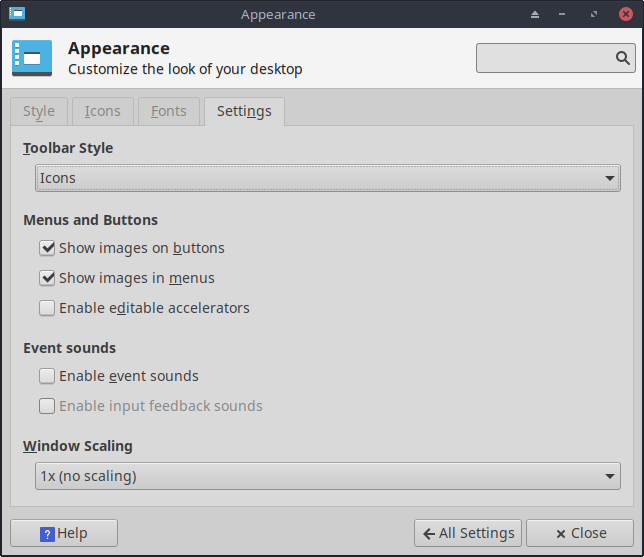Screen dimensions: 644x557
Task: Enable editable accelerators checkbox
Action: click(x=47, y=308)
